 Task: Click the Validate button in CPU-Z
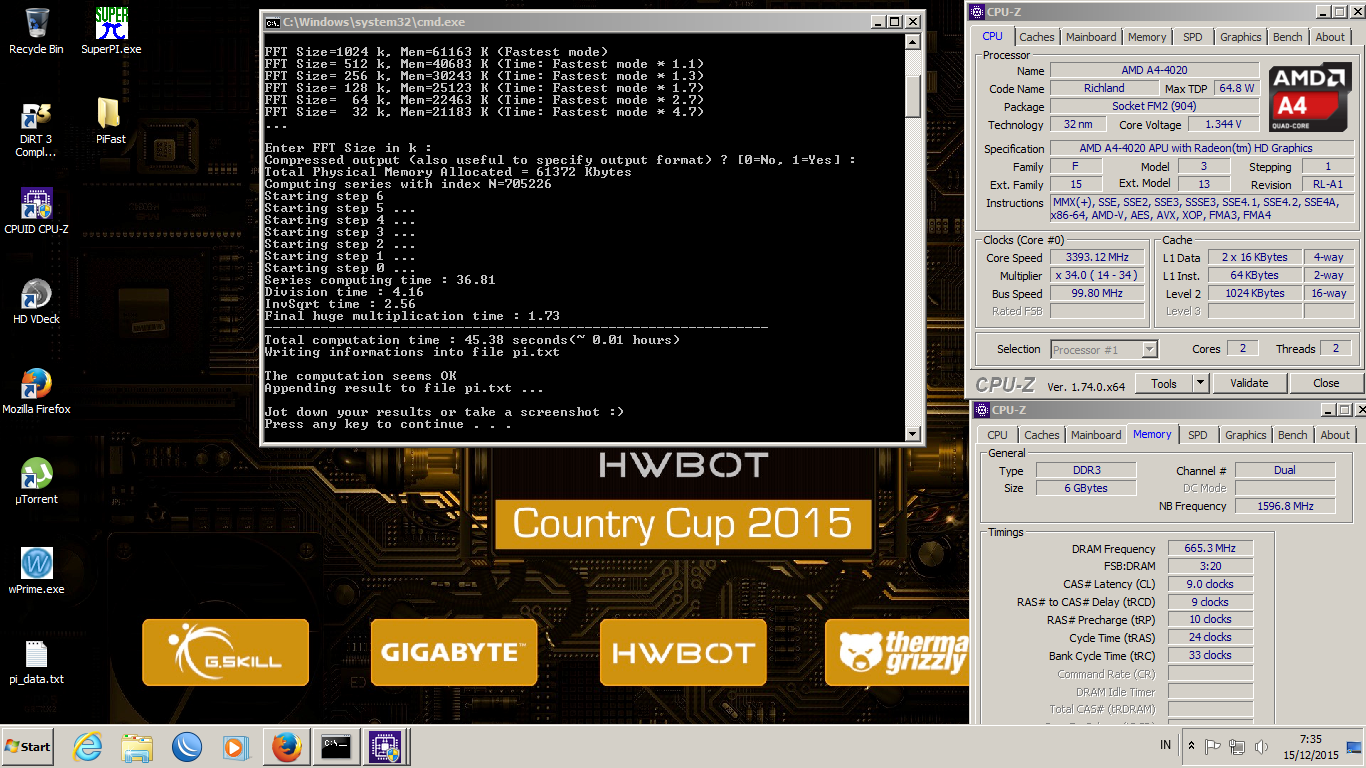1249,383
